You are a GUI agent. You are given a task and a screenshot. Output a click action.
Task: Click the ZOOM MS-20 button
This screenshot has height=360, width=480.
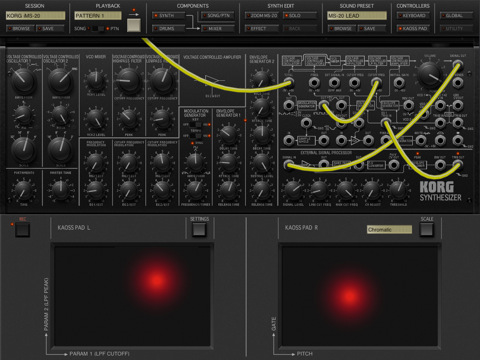(262, 16)
